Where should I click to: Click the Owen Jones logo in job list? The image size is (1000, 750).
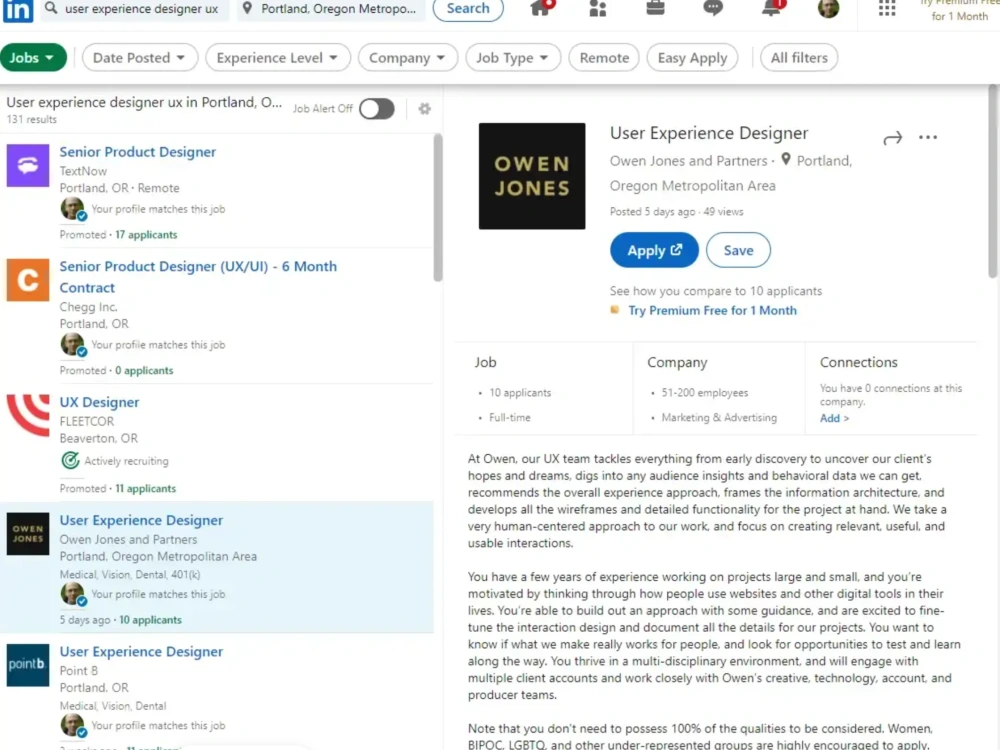tap(27, 534)
